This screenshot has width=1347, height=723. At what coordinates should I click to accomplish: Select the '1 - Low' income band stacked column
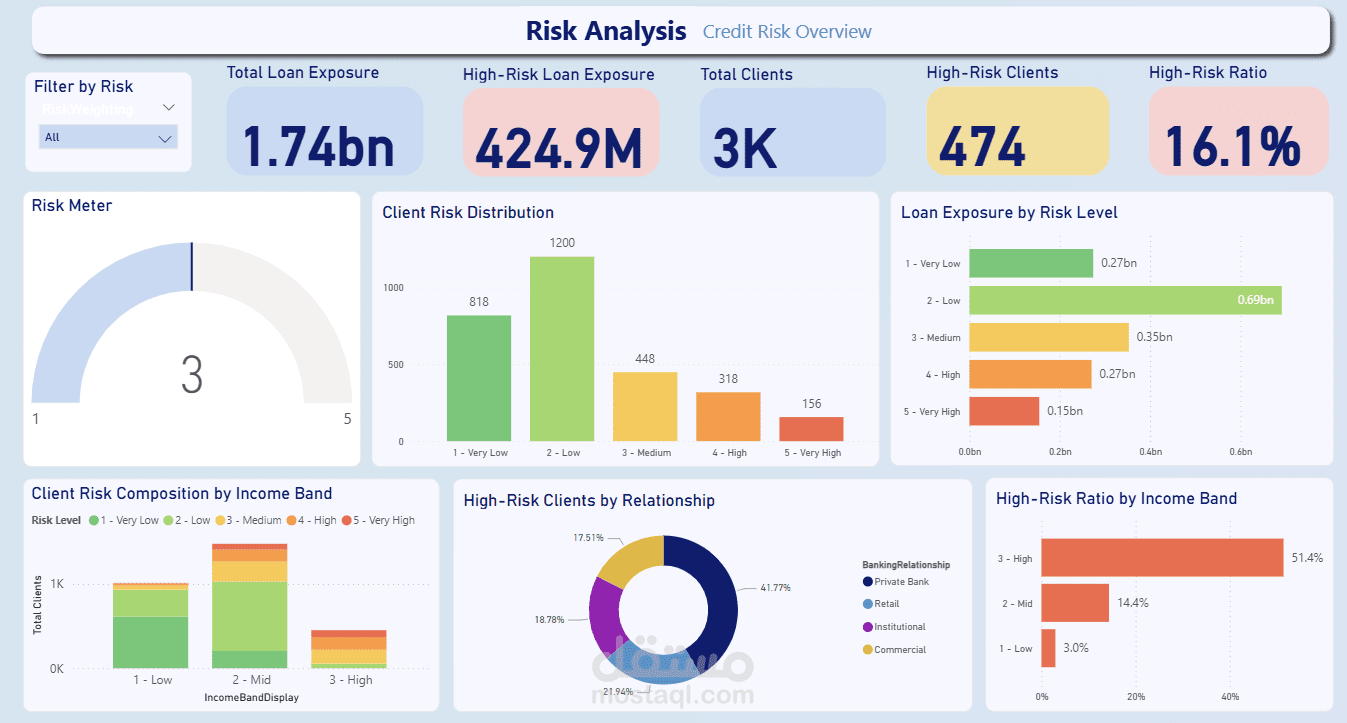coord(150,625)
